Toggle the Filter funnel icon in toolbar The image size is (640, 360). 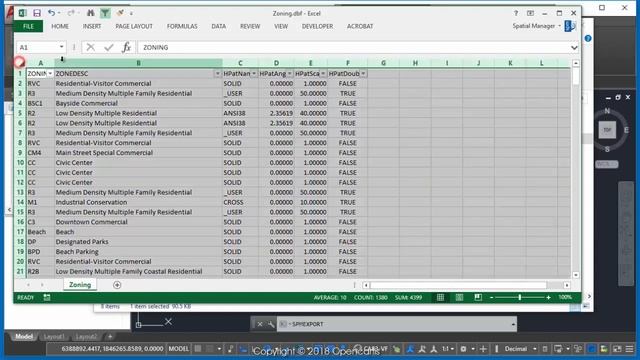(x=105, y=13)
